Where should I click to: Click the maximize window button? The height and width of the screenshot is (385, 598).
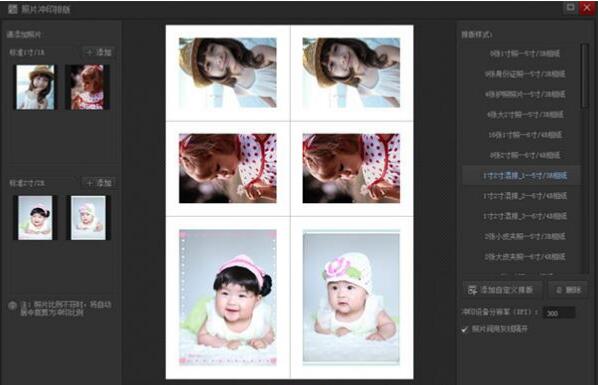570,7
